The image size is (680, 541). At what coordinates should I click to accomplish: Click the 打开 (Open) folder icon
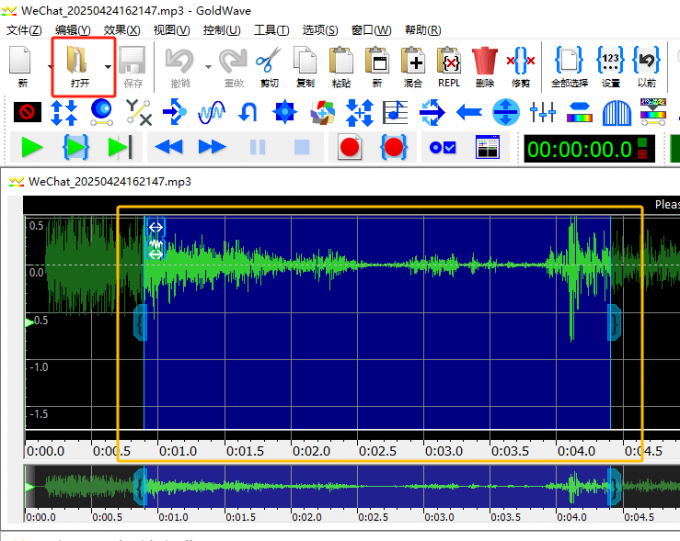77,60
